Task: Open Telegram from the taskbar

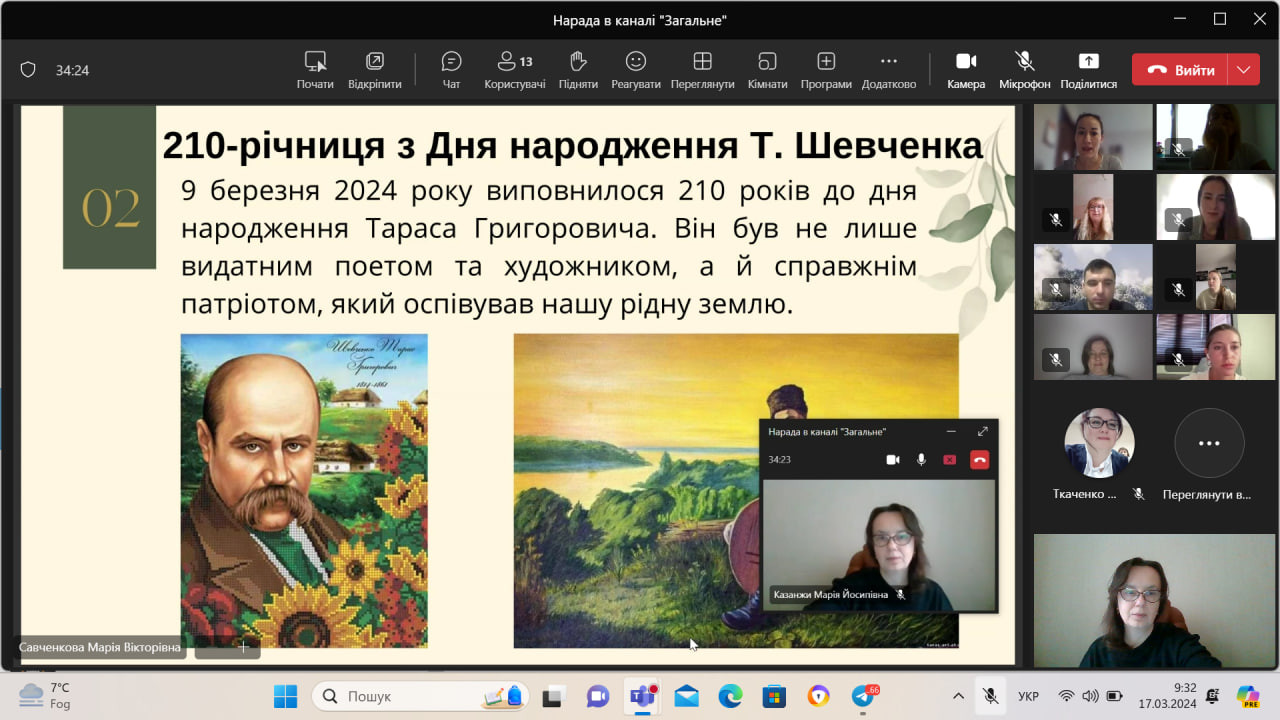Action: click(862, 696)
